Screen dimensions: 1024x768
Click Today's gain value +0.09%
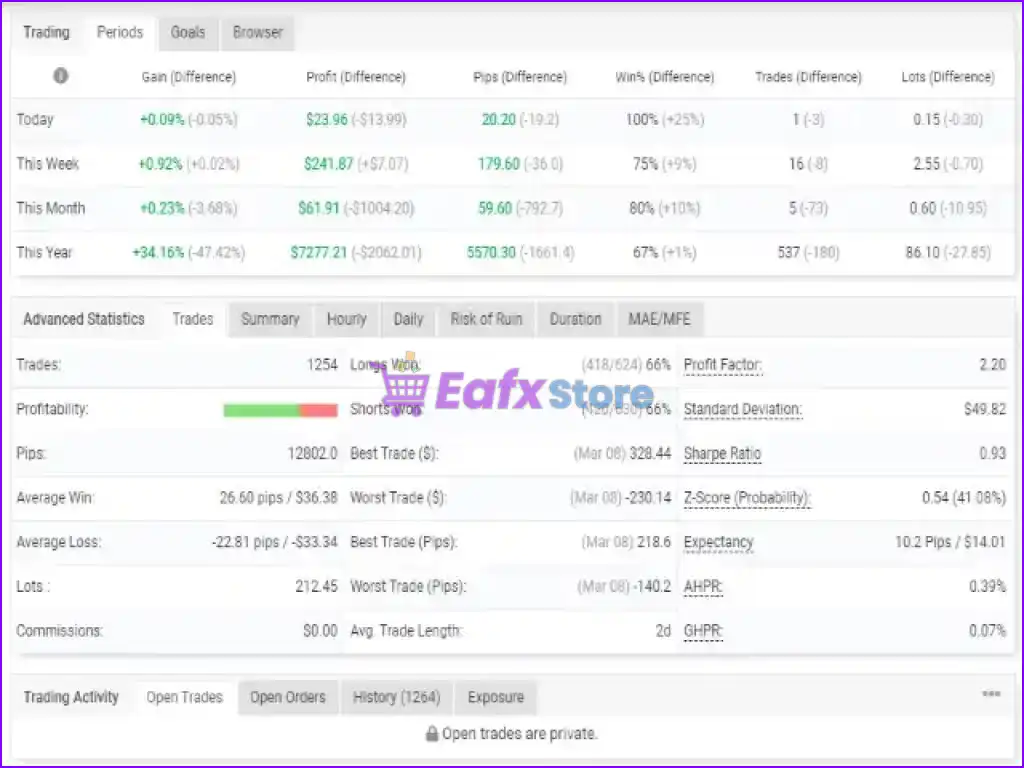click(162, 120)
